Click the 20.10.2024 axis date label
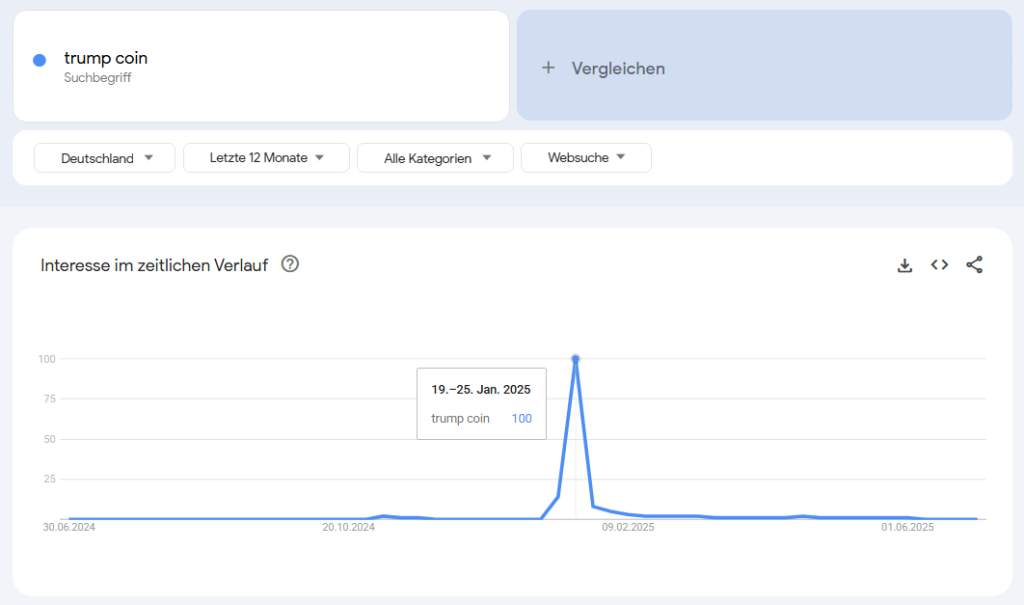The width and height of the screenshot is (1024, 605). (348, 528)
